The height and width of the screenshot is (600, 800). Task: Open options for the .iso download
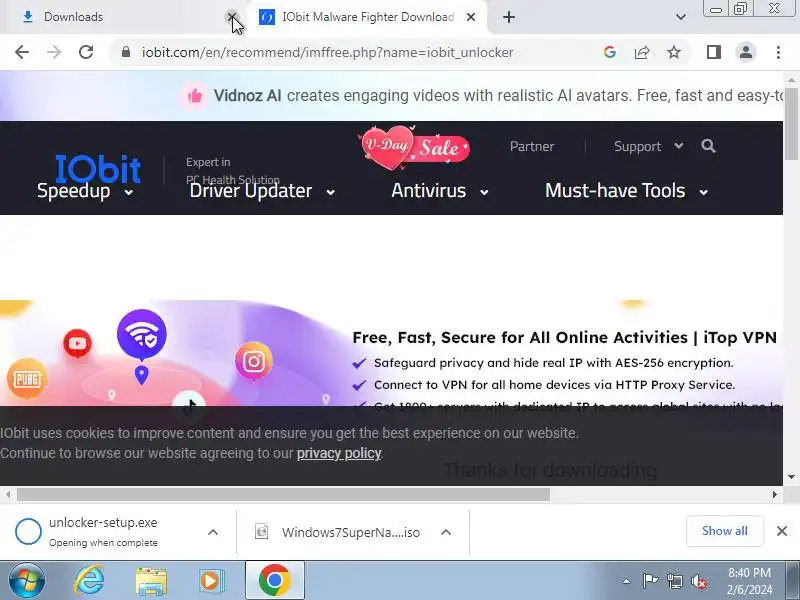pyautogui.click(x=446, y=532)
